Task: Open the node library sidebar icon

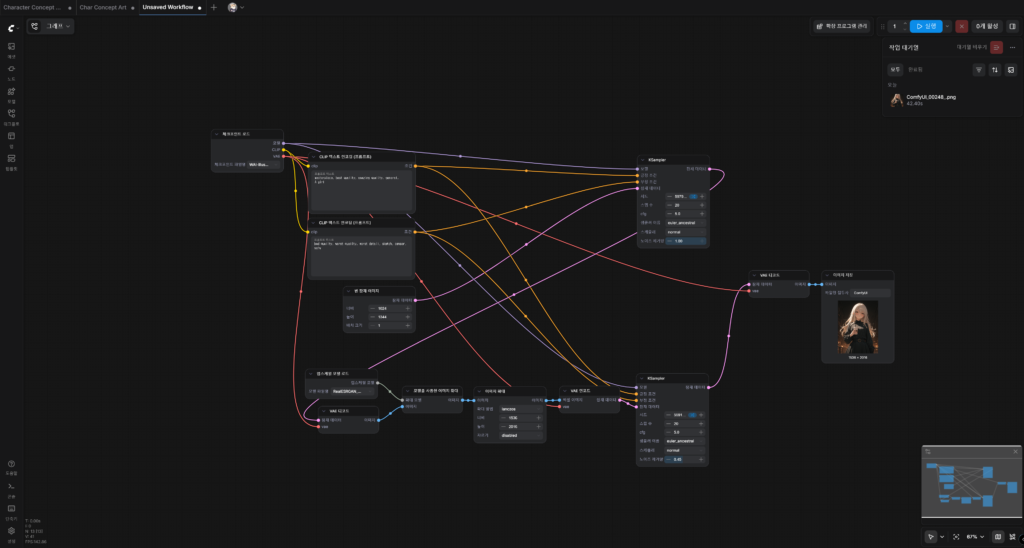Action: click(x=11, y=72)
